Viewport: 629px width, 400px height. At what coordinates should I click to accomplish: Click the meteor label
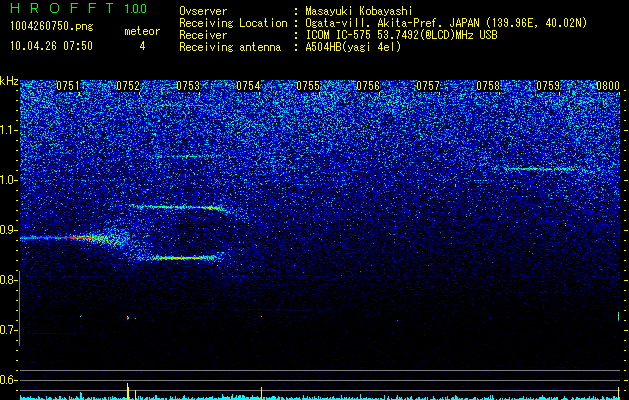pos(142,31)
